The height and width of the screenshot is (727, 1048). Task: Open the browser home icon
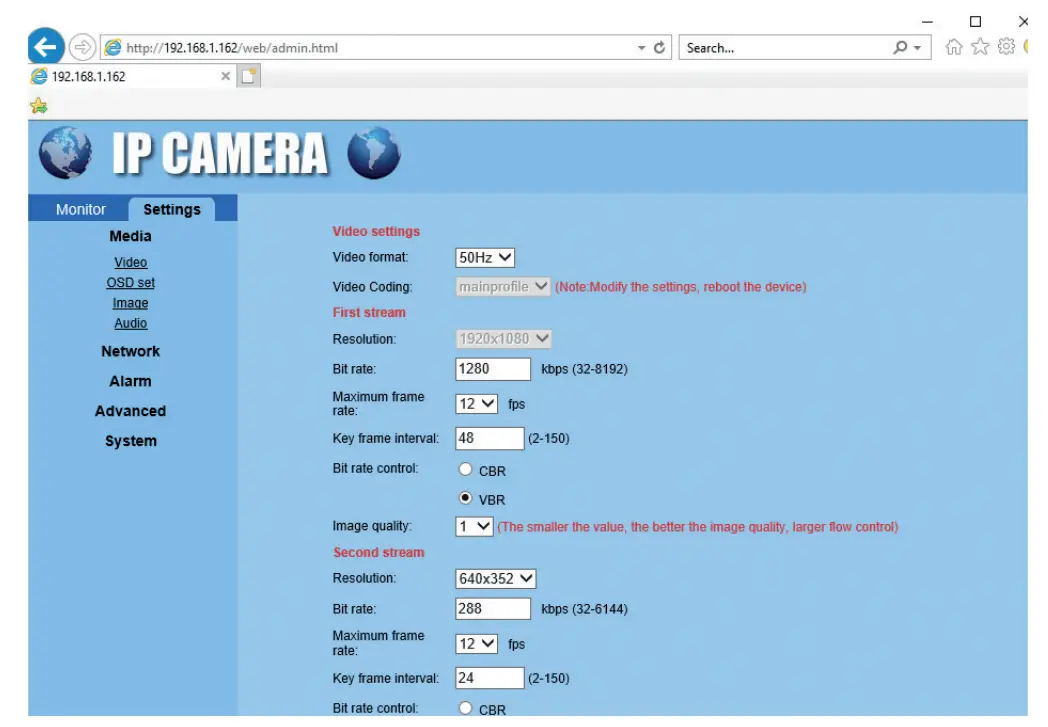955,47
